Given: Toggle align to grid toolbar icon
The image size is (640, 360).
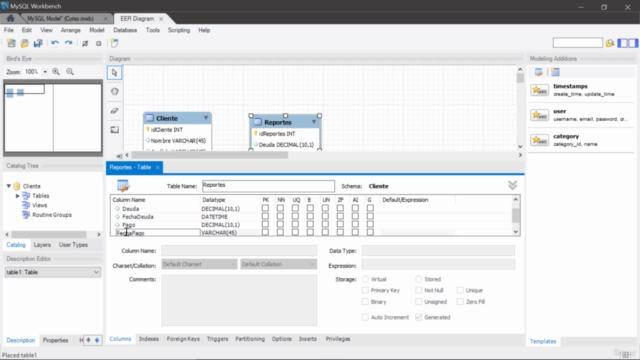Looking at the screenshot, I should 98,43.
